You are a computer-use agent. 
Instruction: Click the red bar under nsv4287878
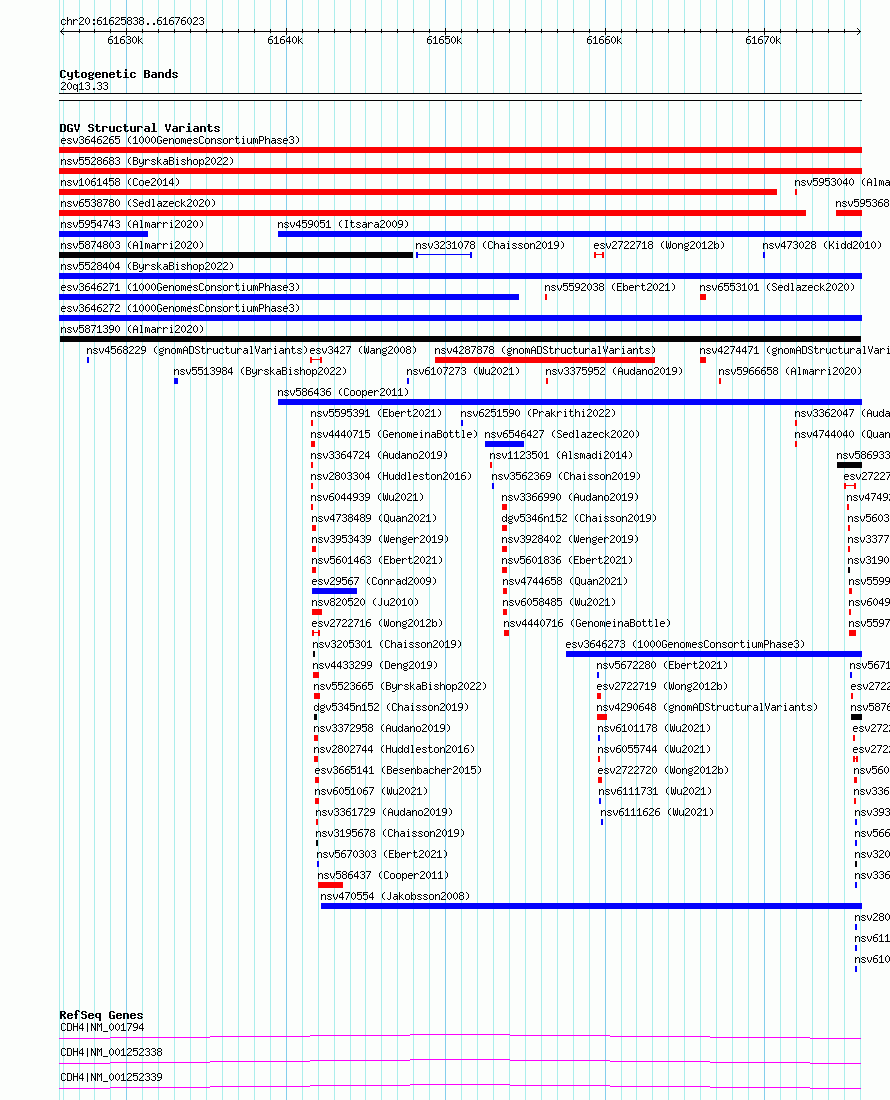coord(545,360)
